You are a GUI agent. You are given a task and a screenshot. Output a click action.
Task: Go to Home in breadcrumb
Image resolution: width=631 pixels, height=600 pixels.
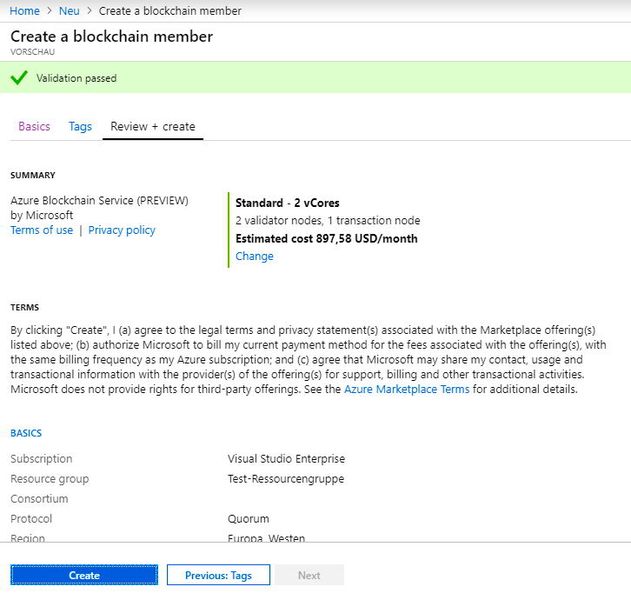pos(25,11)
